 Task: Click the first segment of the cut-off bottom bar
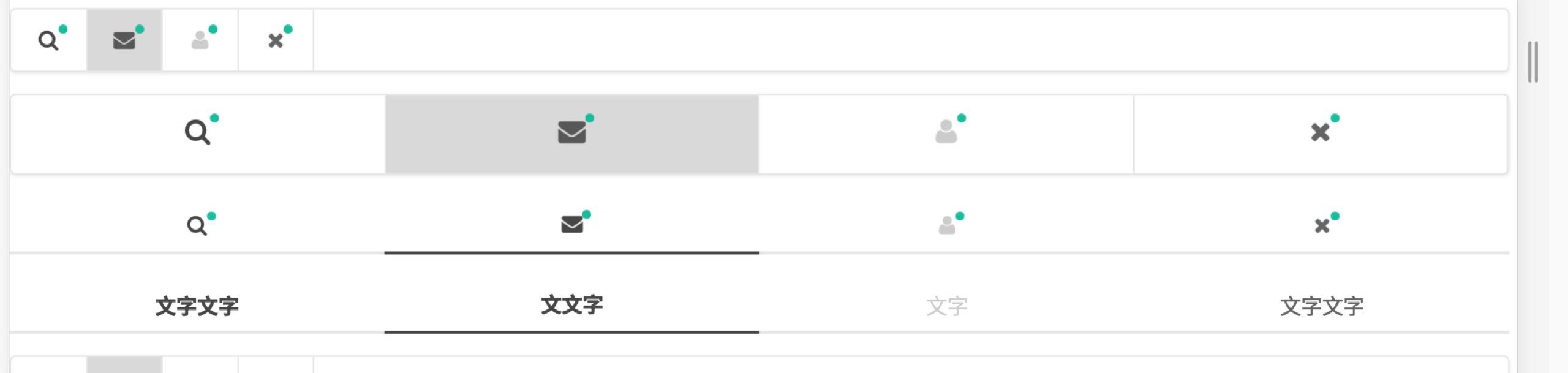(x=49, y=366)
